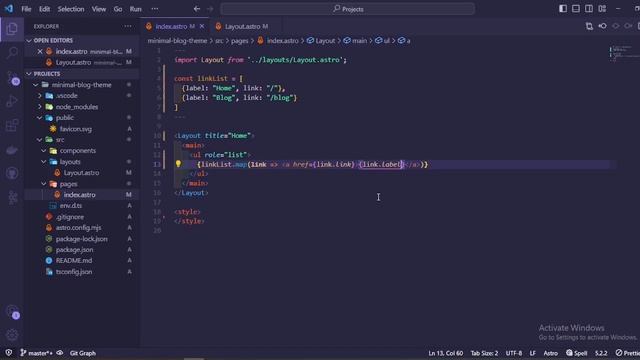Open the Accounts menu icon
Image resolution: width=640 pixels, height=360 pixels.
point(13,312)
